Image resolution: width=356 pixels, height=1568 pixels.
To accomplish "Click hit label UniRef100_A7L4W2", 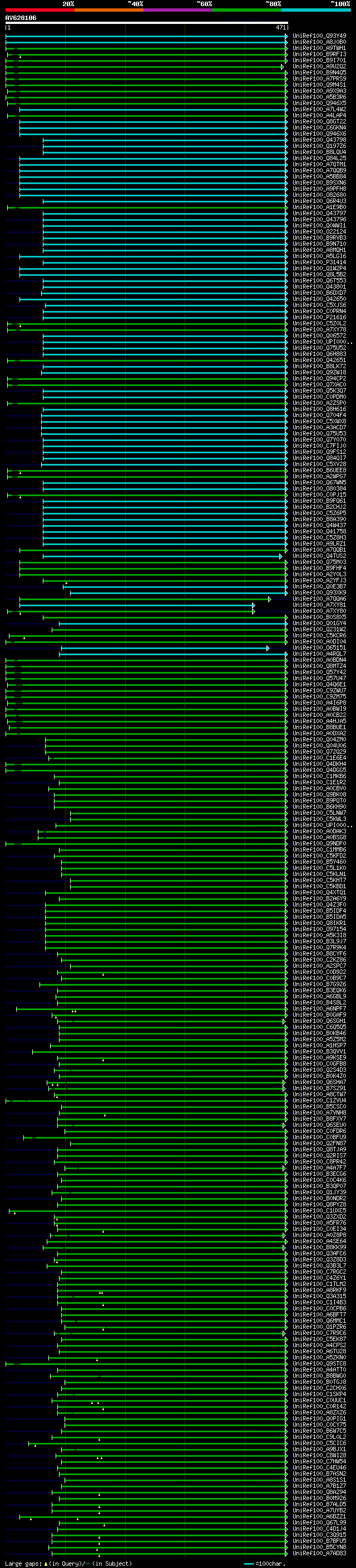I will [319, 109].
